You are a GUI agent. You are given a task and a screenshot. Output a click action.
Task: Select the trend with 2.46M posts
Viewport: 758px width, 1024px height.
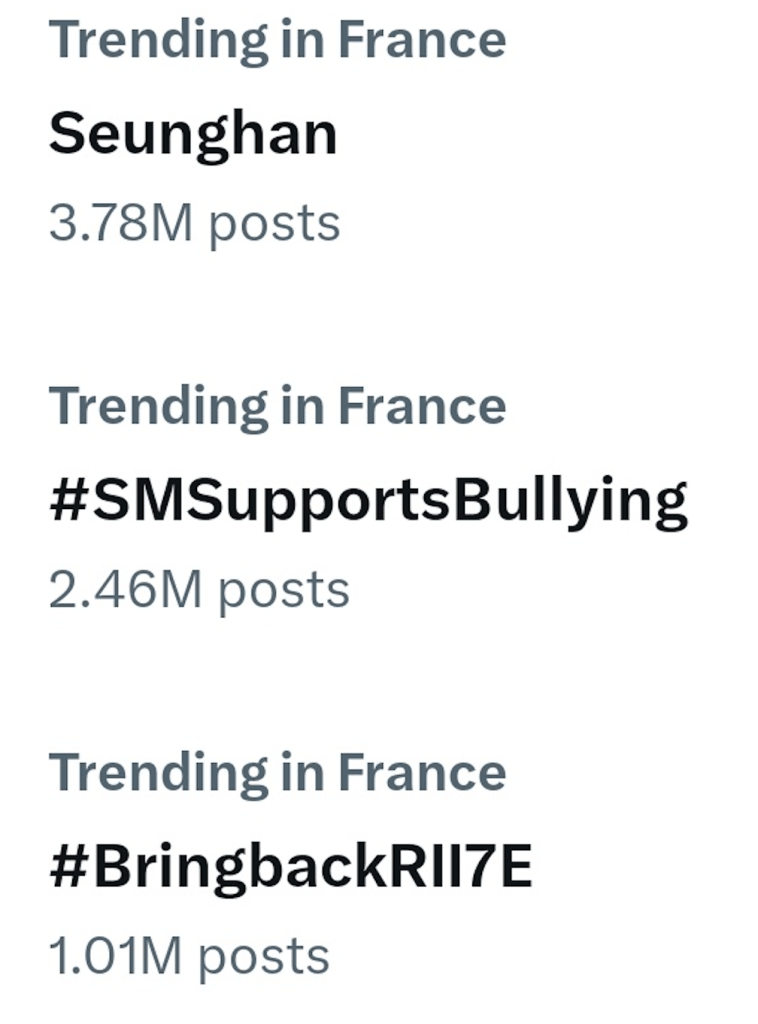point(368,501)
